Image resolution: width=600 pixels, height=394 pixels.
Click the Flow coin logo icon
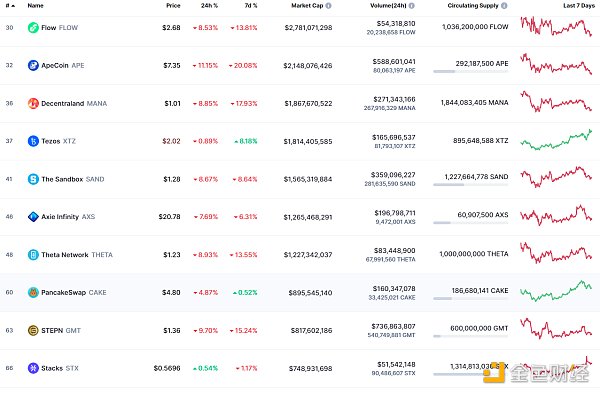click(x=33, y=28)
